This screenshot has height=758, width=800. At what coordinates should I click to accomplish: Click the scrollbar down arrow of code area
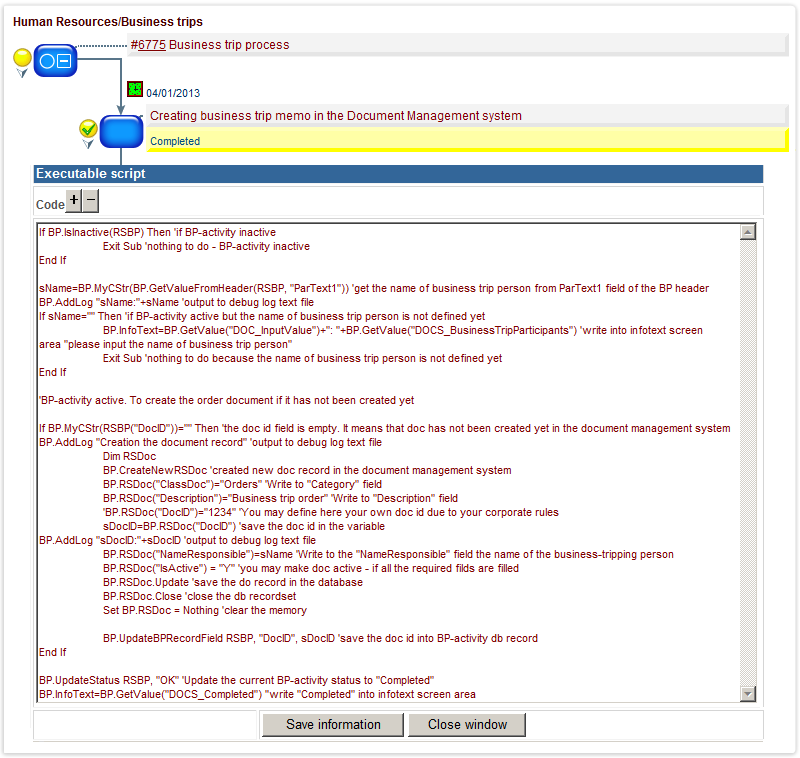coord(747,693)
